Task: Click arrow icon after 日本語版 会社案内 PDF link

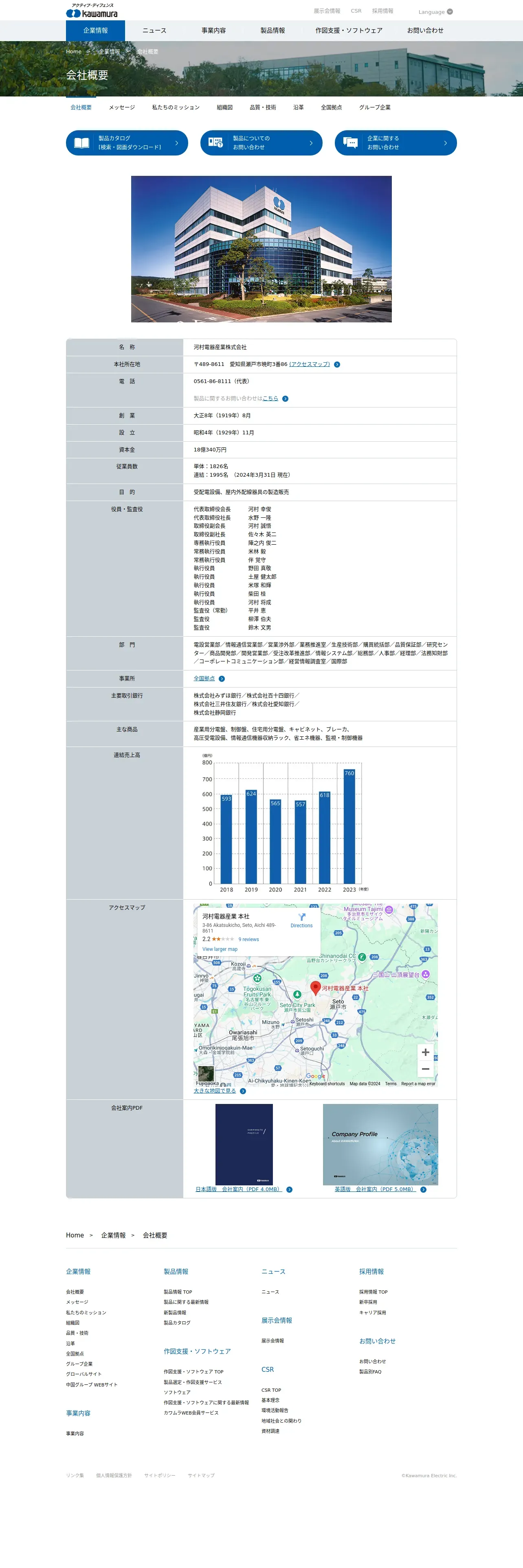Action: 289,1189
